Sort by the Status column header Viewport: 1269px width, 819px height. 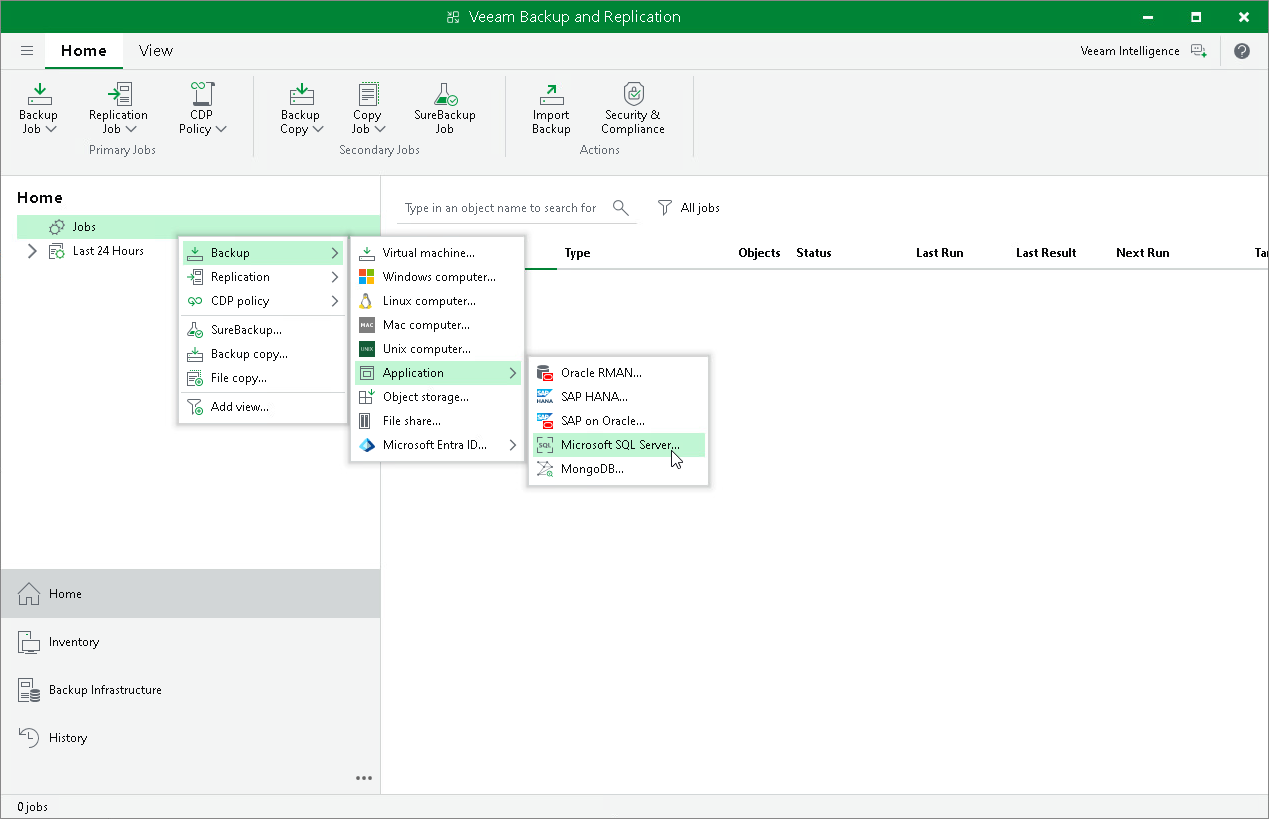pyautogui.click(x=814, y=253)
